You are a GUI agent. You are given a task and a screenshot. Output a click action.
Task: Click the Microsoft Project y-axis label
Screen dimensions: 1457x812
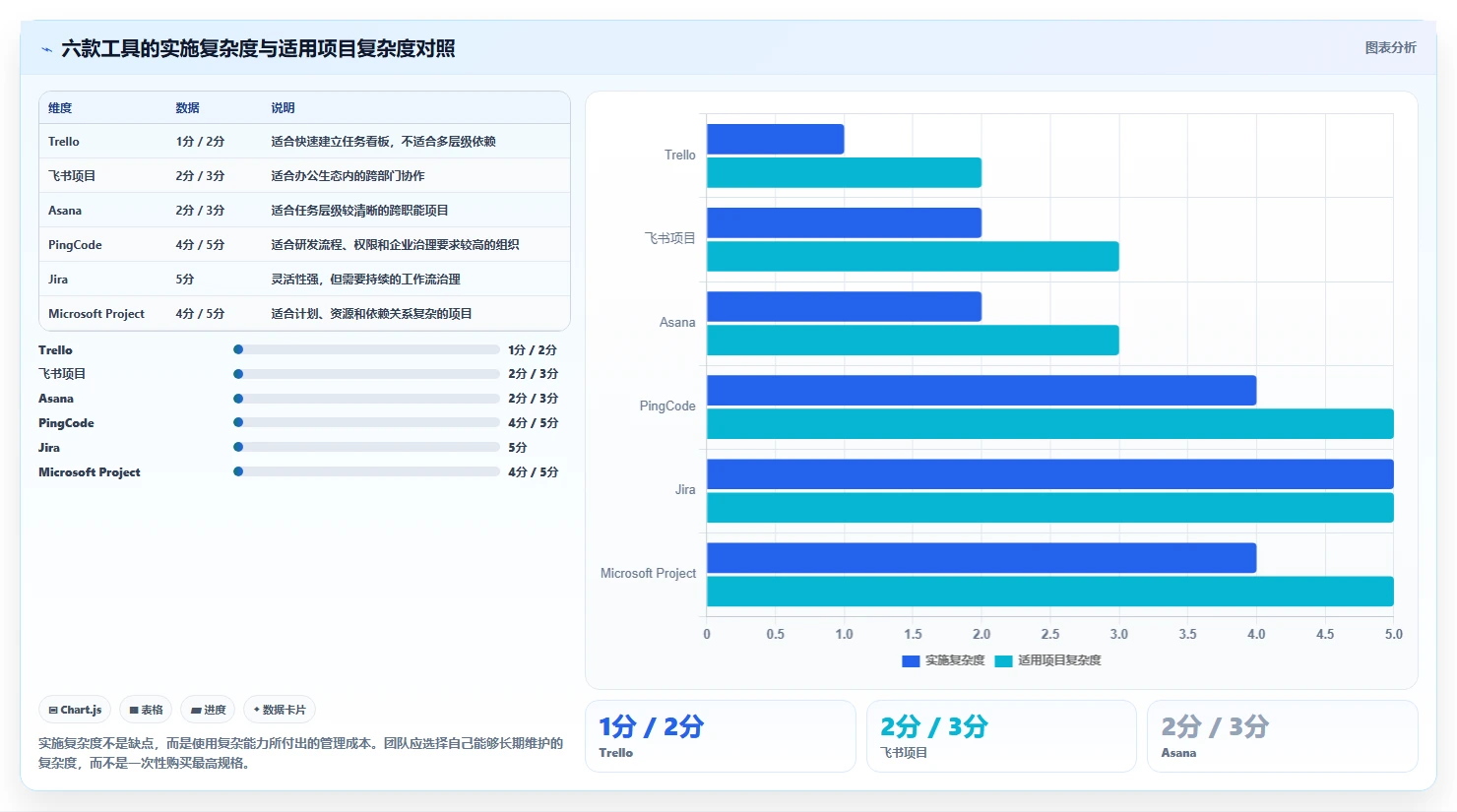648,574
